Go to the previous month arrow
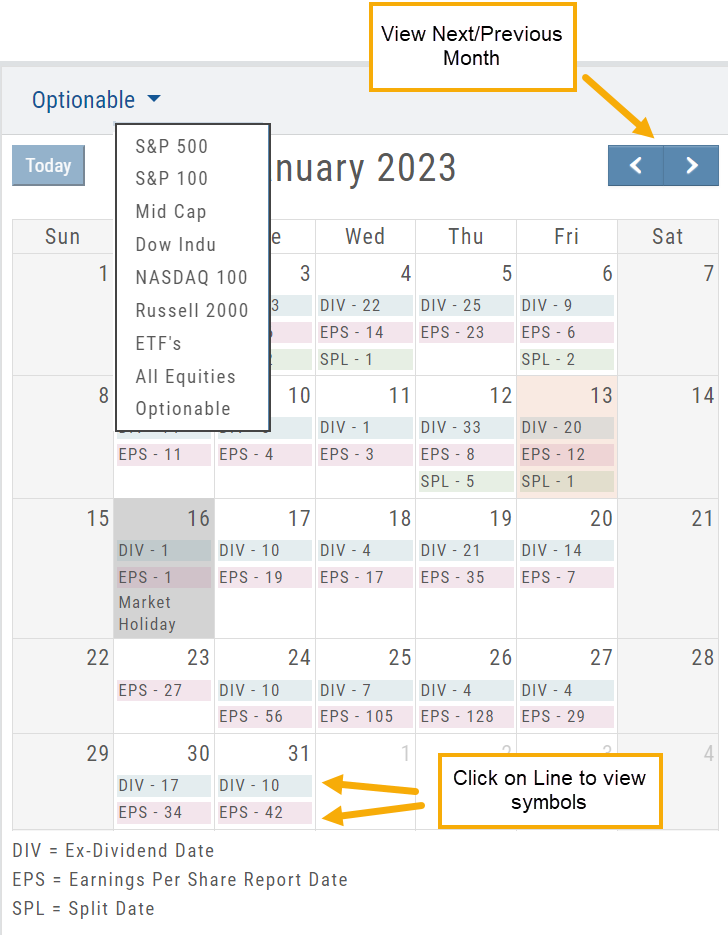Screen dimensions: 728x935 coord(635,166)
